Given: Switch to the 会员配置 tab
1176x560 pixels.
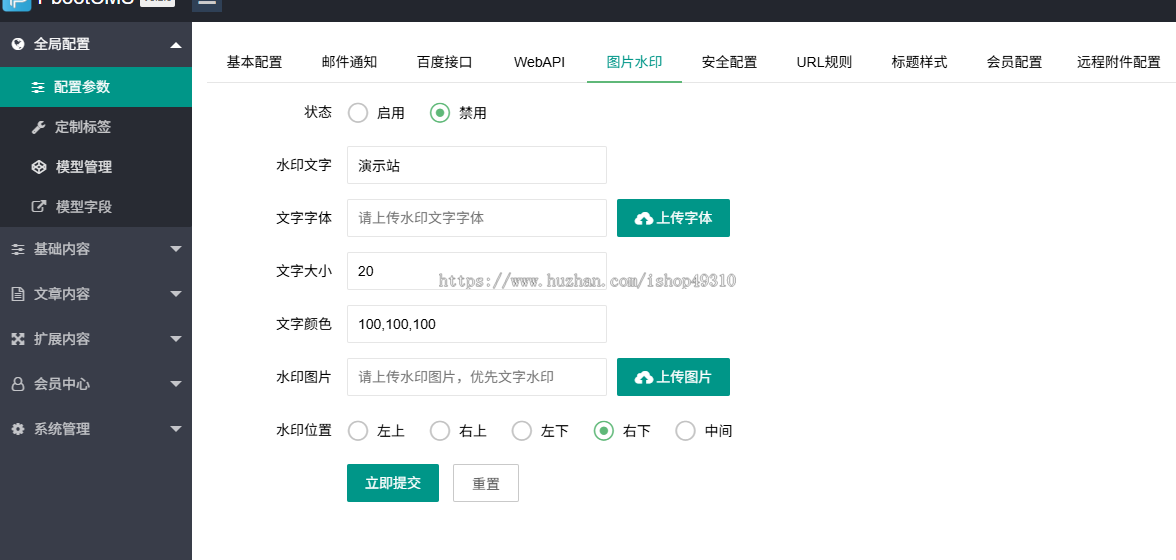Looking at the screenshot, I should 1014,62.
